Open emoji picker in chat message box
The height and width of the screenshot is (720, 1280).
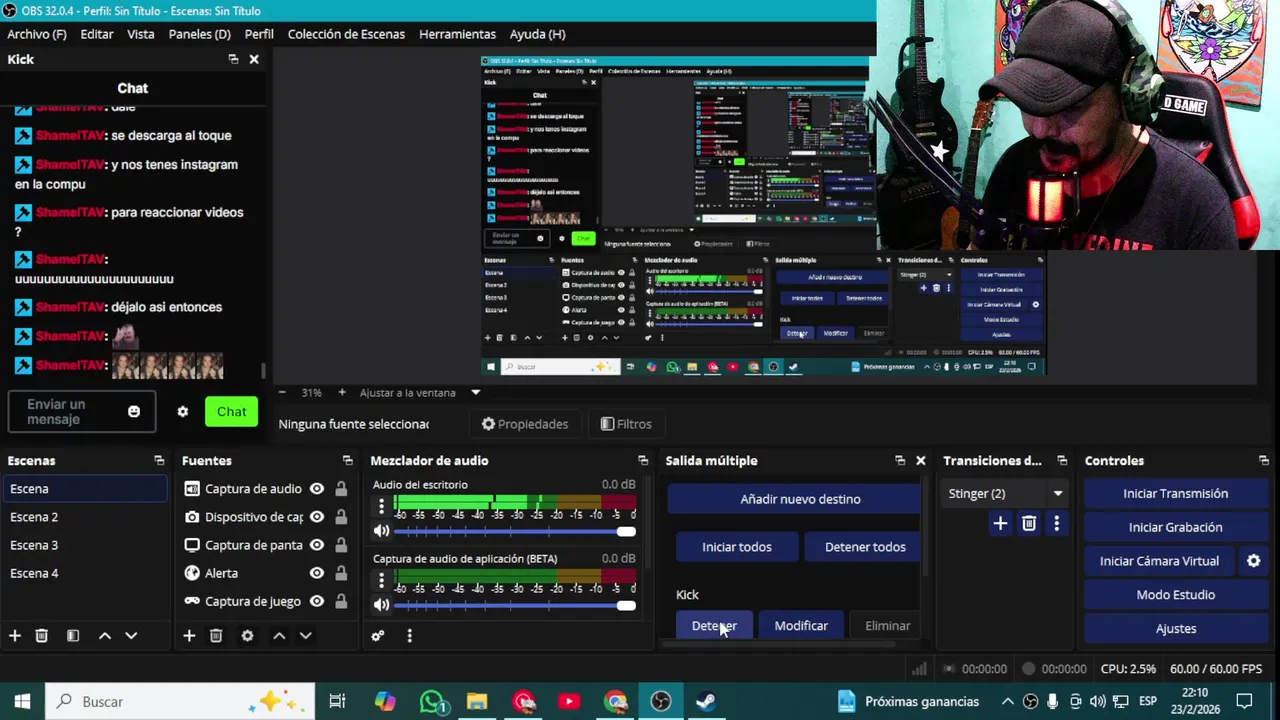[x=134, y=412]
